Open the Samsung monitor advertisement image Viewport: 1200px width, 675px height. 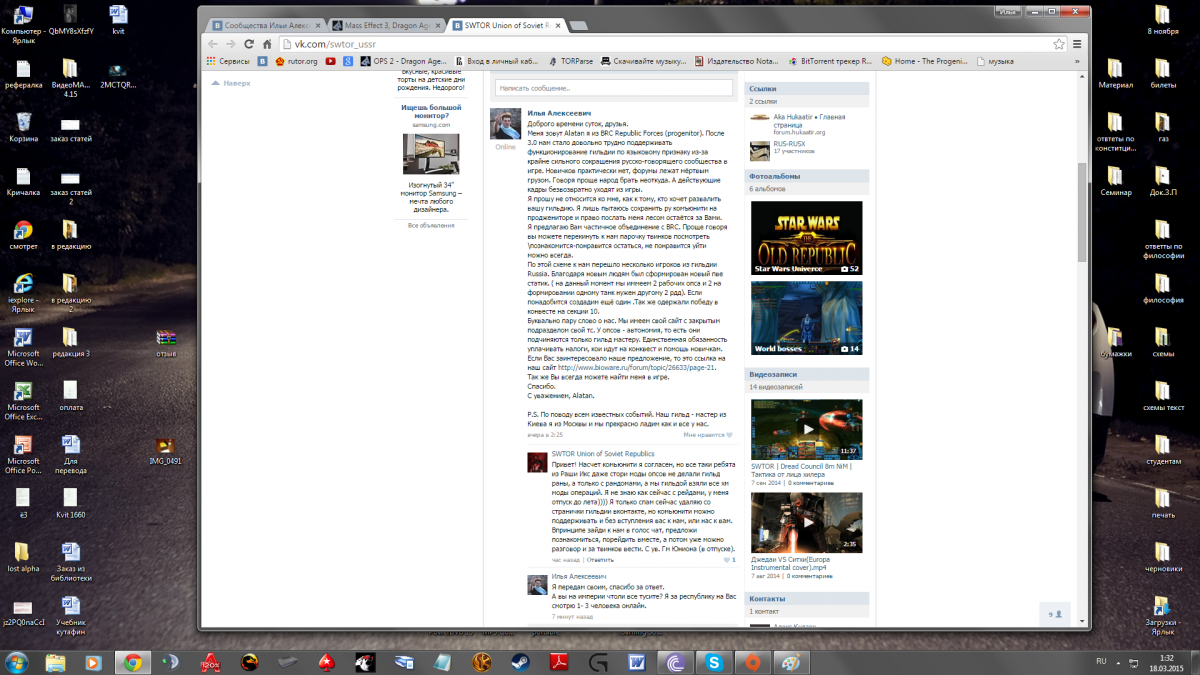pos(431,154)
